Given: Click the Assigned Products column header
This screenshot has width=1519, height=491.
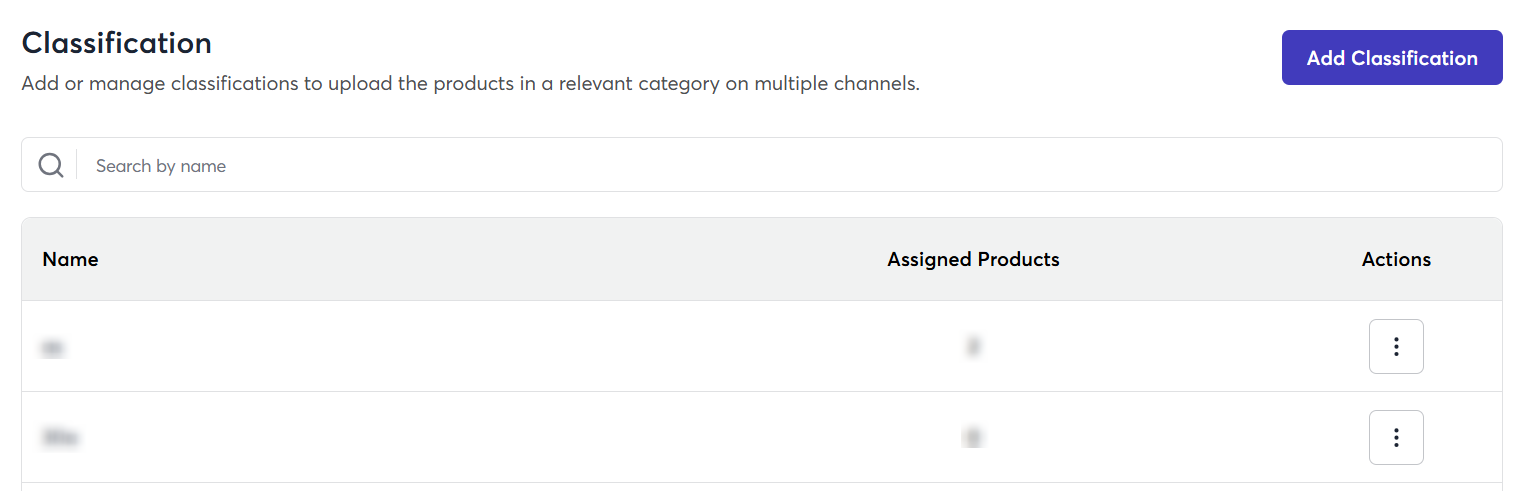Looking at the screenshot, I should [x=972, y=260].
